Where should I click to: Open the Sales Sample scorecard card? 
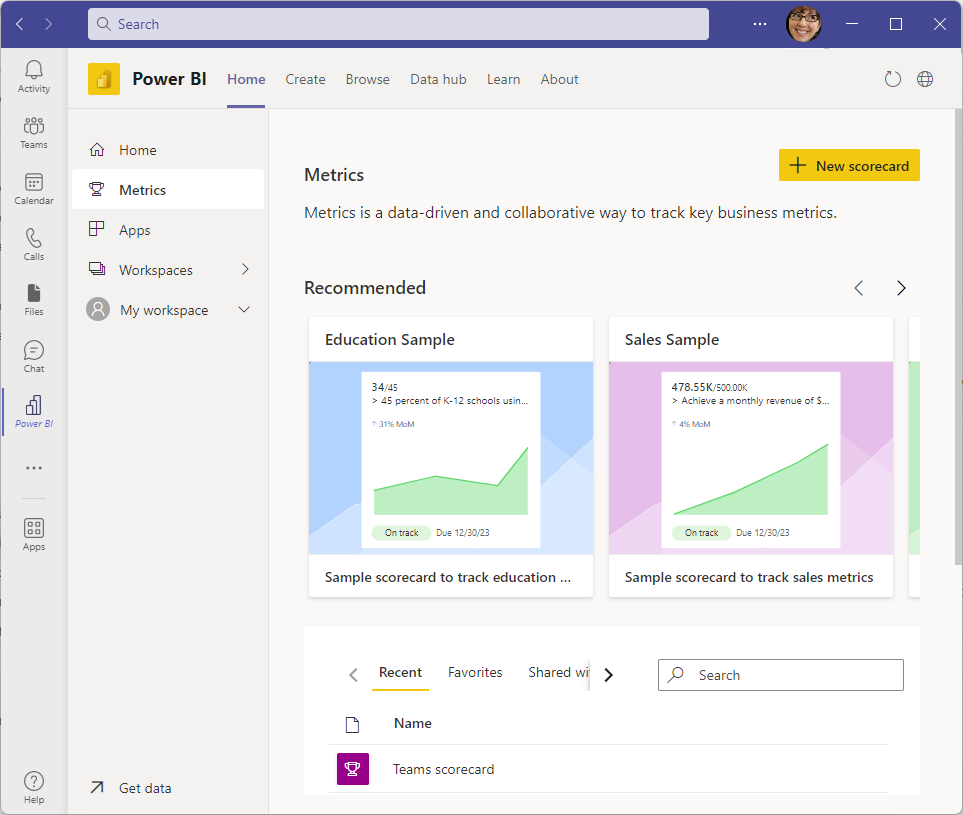click(x=751, y=456)
